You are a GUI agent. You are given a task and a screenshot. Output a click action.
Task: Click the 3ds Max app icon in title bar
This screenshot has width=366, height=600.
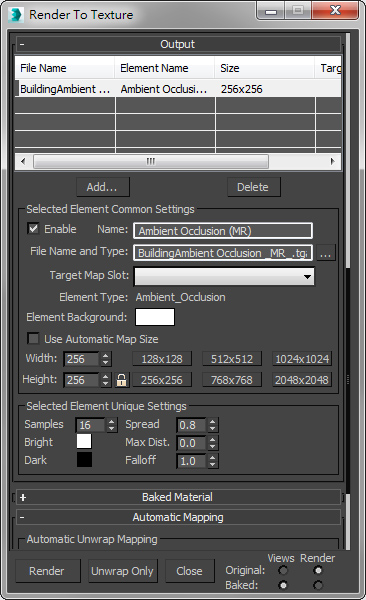coord(15,15)
